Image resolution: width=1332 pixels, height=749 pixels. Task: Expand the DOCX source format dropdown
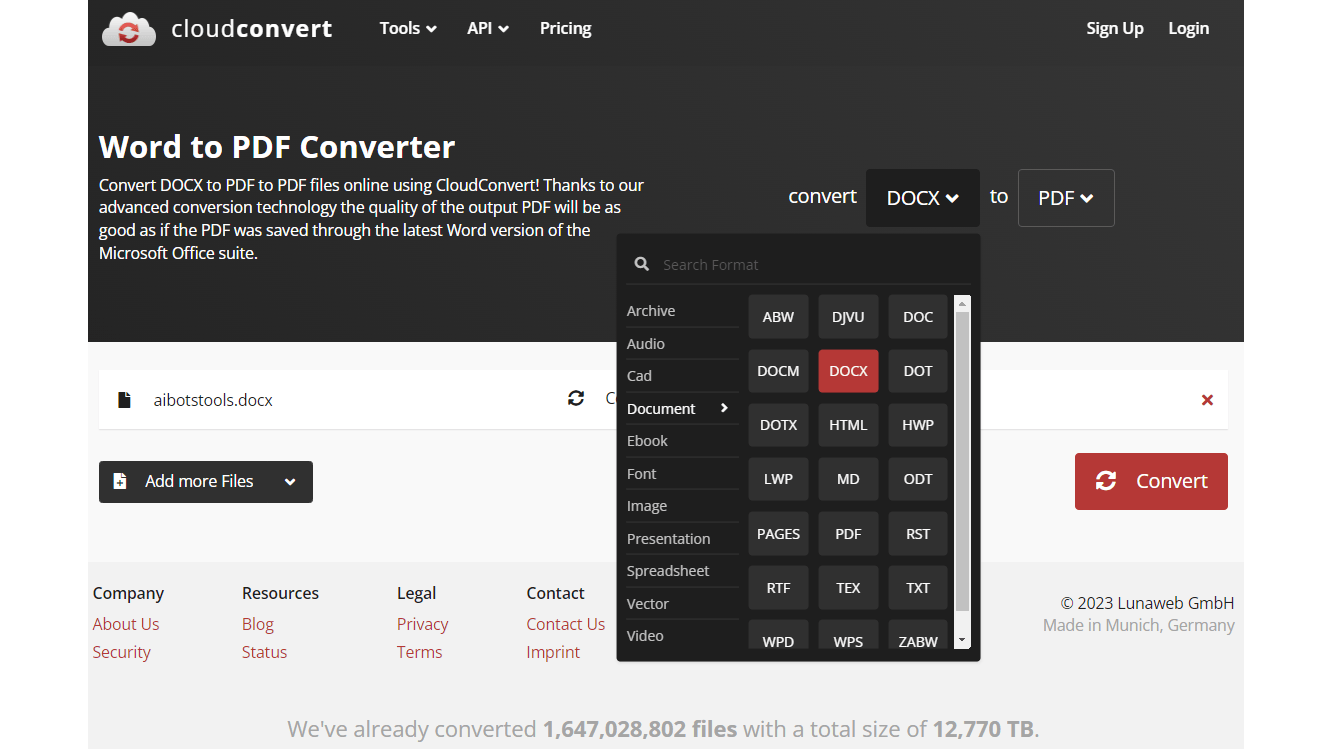click(x=923, y=198)
